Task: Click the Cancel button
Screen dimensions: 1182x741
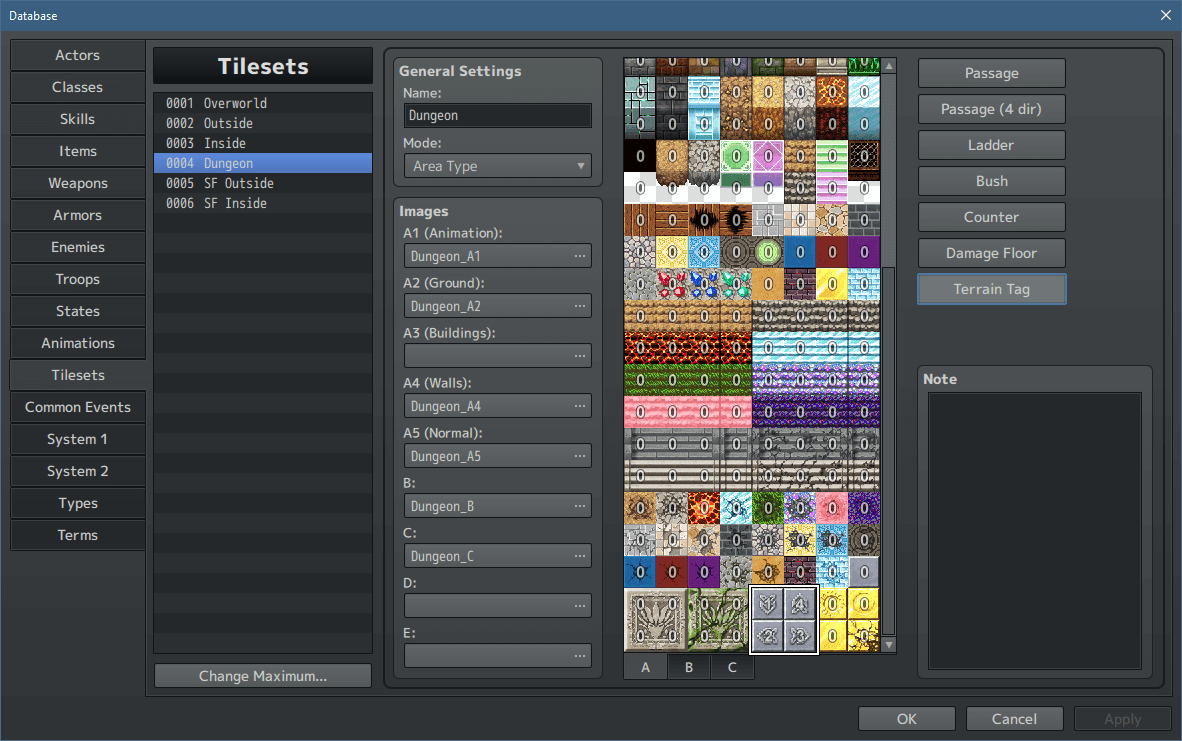Action: click(1015, 719)
